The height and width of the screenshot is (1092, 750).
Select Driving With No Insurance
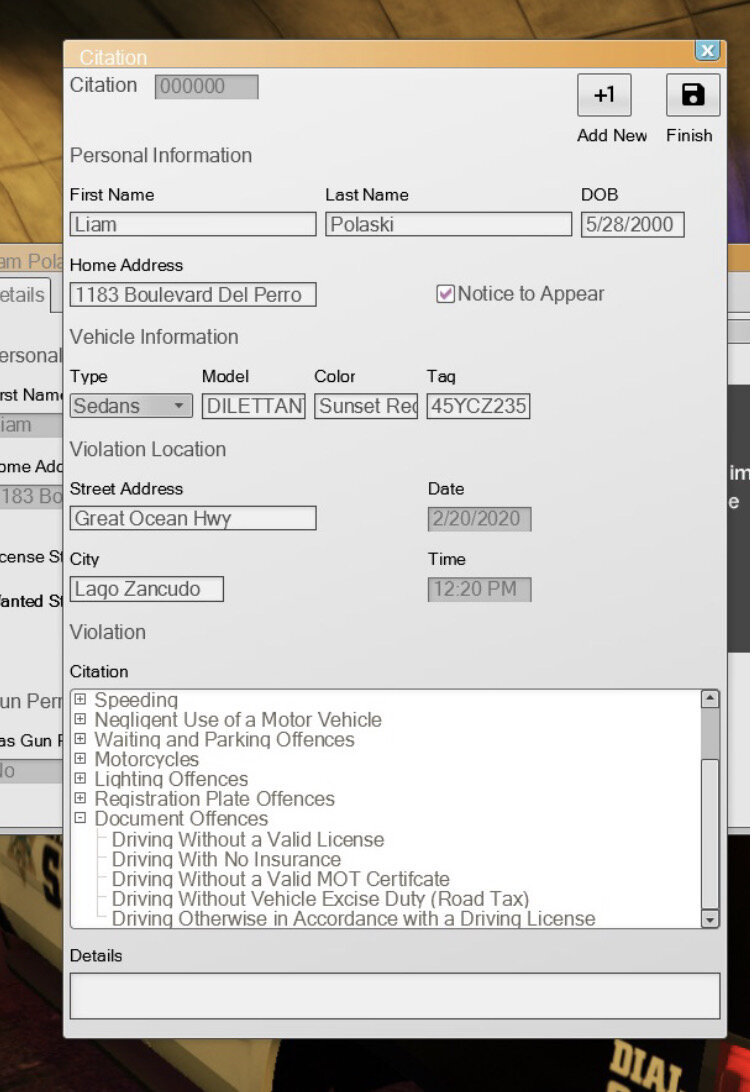point(226,859)
